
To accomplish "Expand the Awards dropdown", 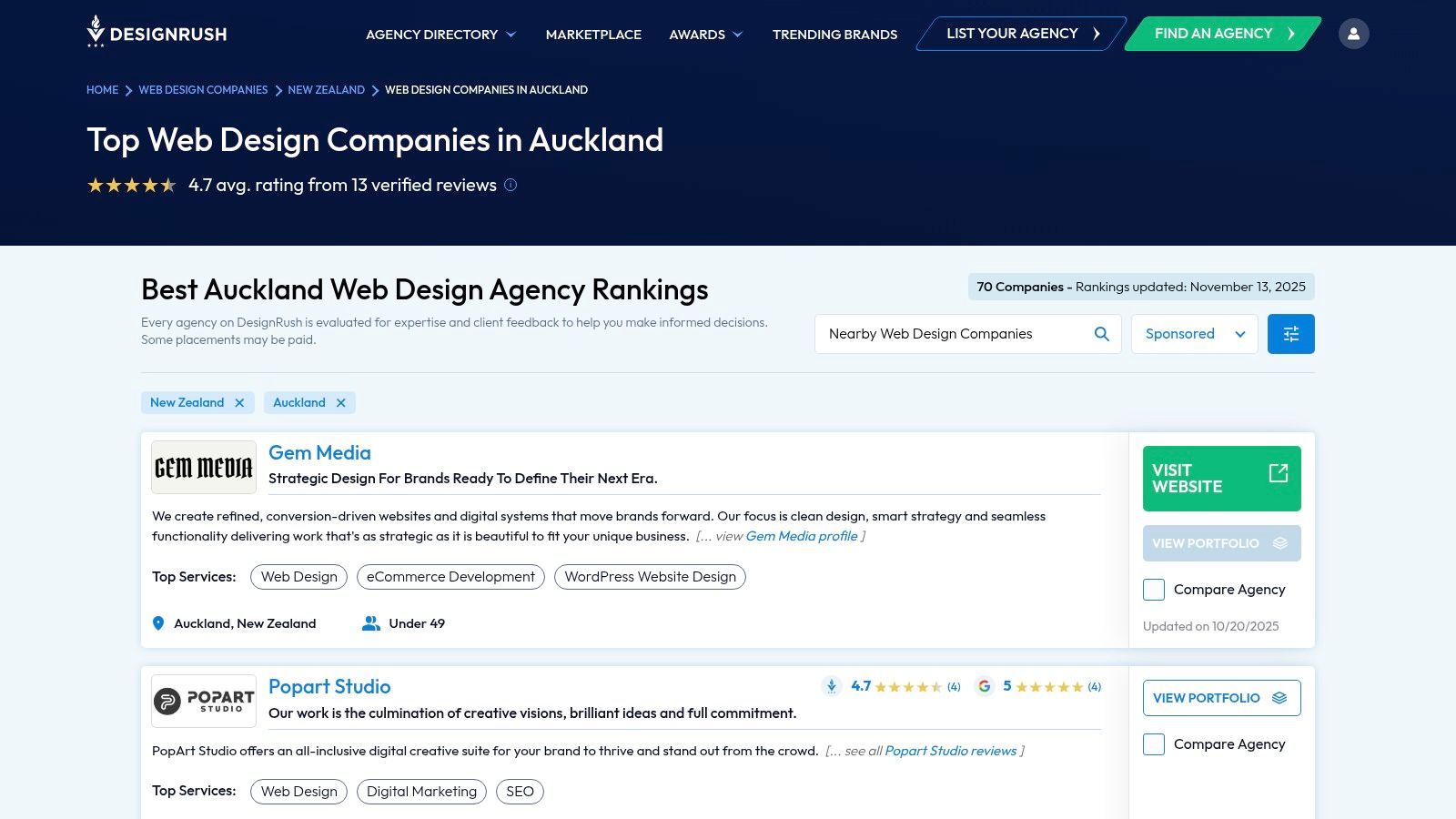I will pos(705,34).
